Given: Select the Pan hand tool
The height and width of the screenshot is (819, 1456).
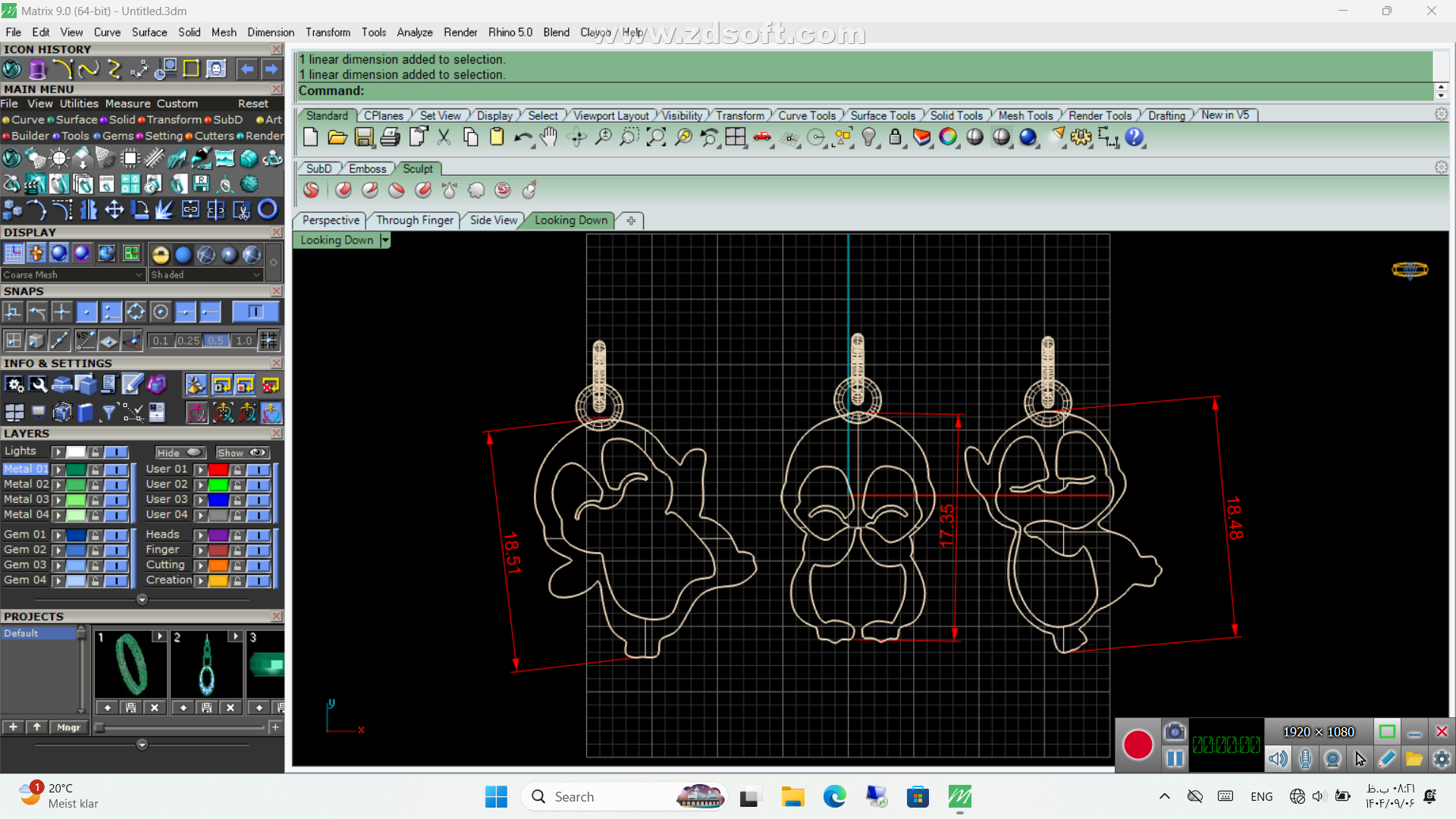Looking at the screenshot, I should pyautogui.click(x=549, y=137).
